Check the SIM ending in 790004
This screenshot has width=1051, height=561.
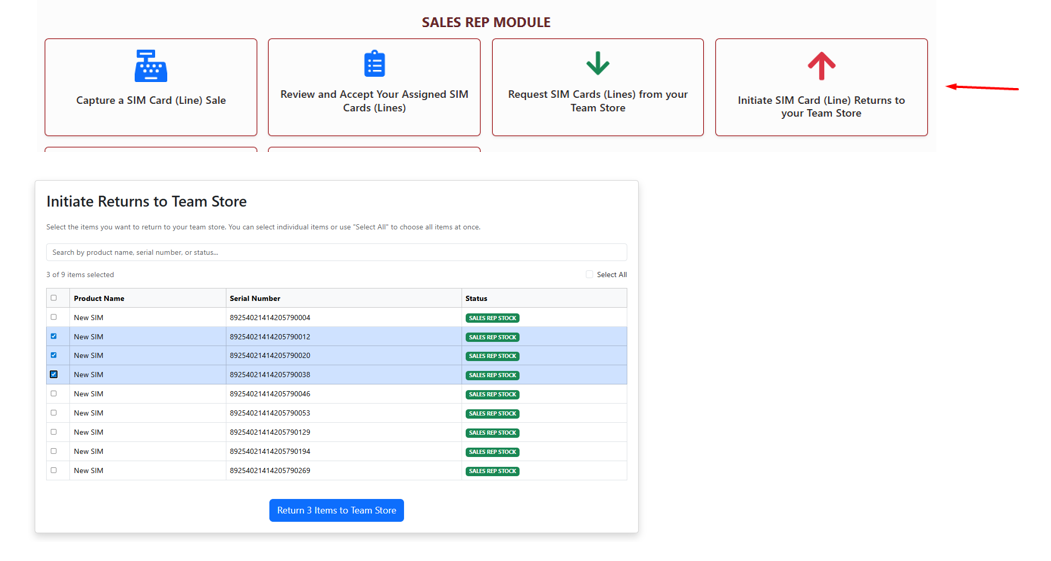[54, 317]
